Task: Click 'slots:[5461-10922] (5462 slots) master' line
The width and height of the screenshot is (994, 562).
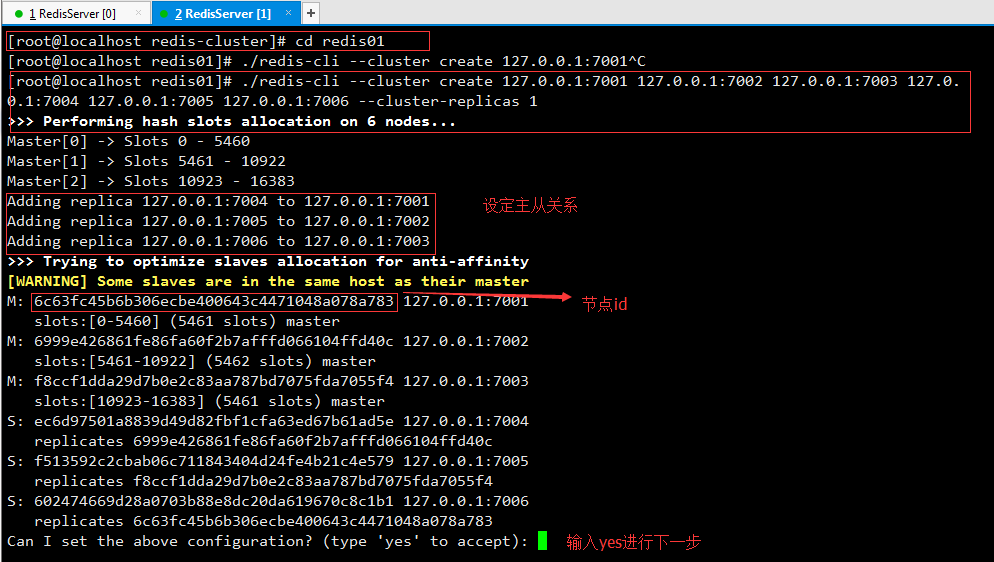Action: tap(205, 361)
